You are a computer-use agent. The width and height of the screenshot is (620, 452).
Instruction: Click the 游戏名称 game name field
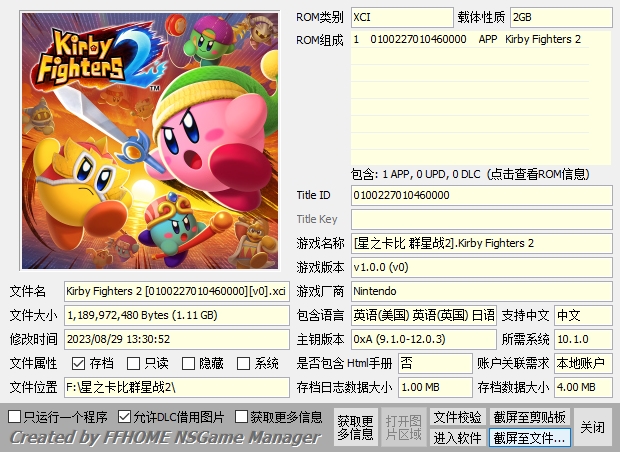481,243
